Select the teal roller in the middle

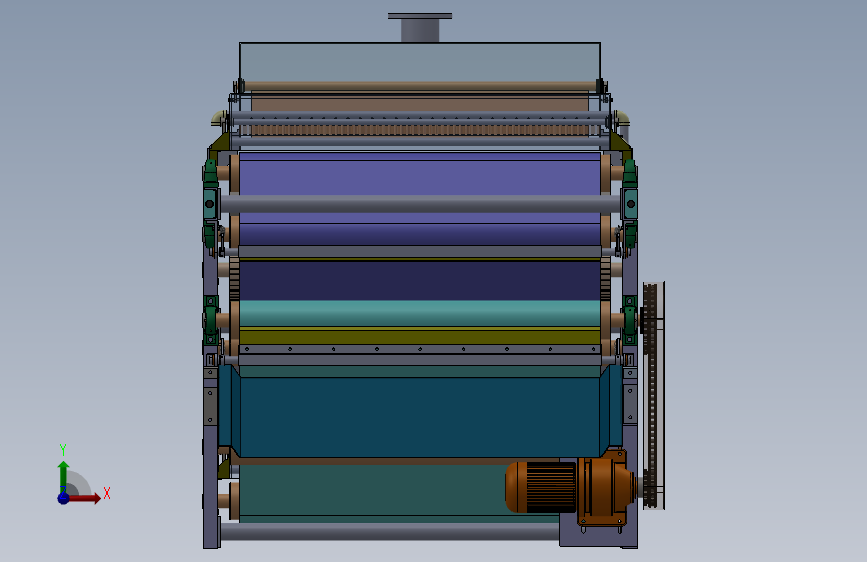click(420, 314)
